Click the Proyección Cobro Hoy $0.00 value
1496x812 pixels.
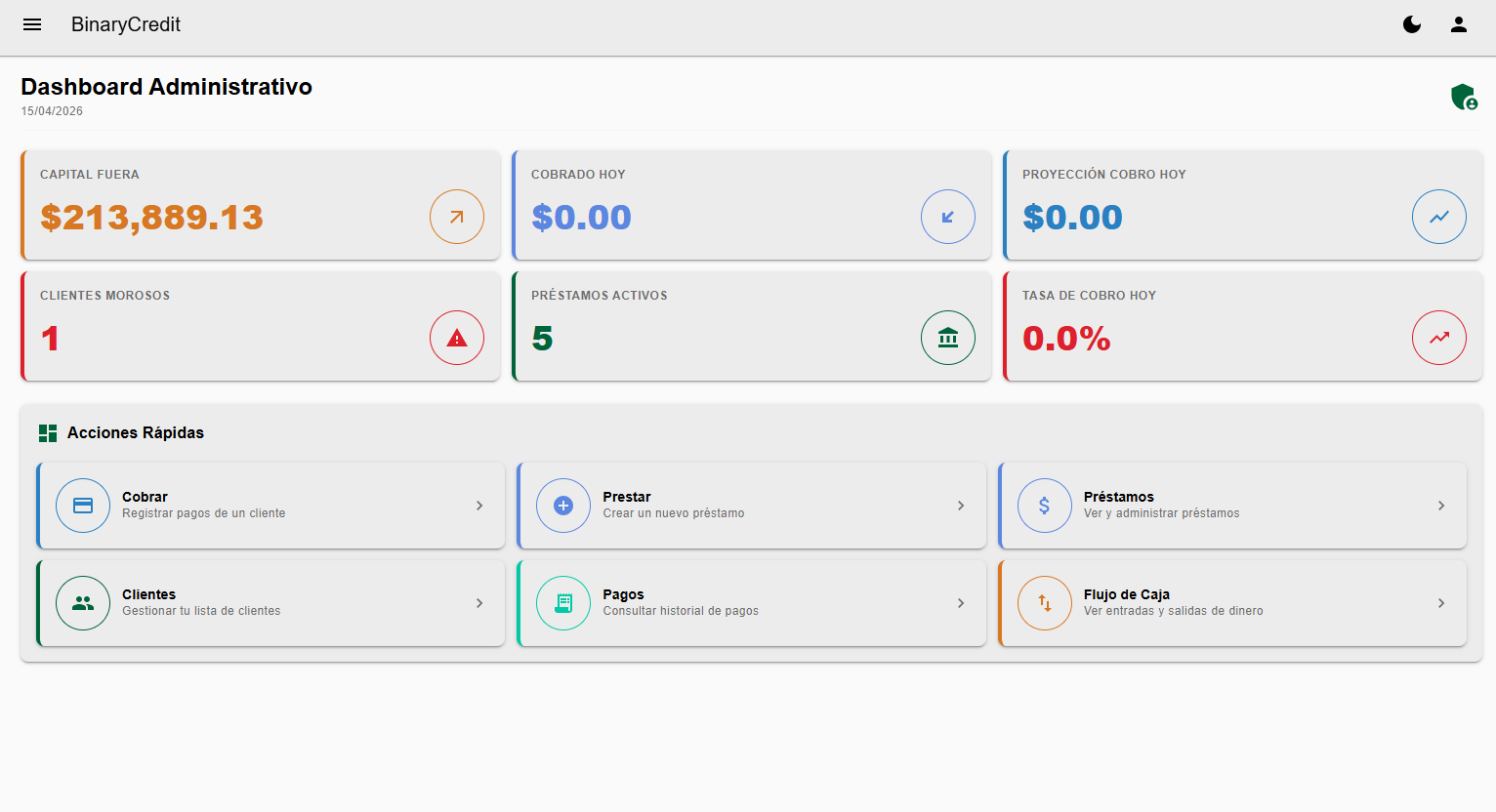[x=1072, y=217]
